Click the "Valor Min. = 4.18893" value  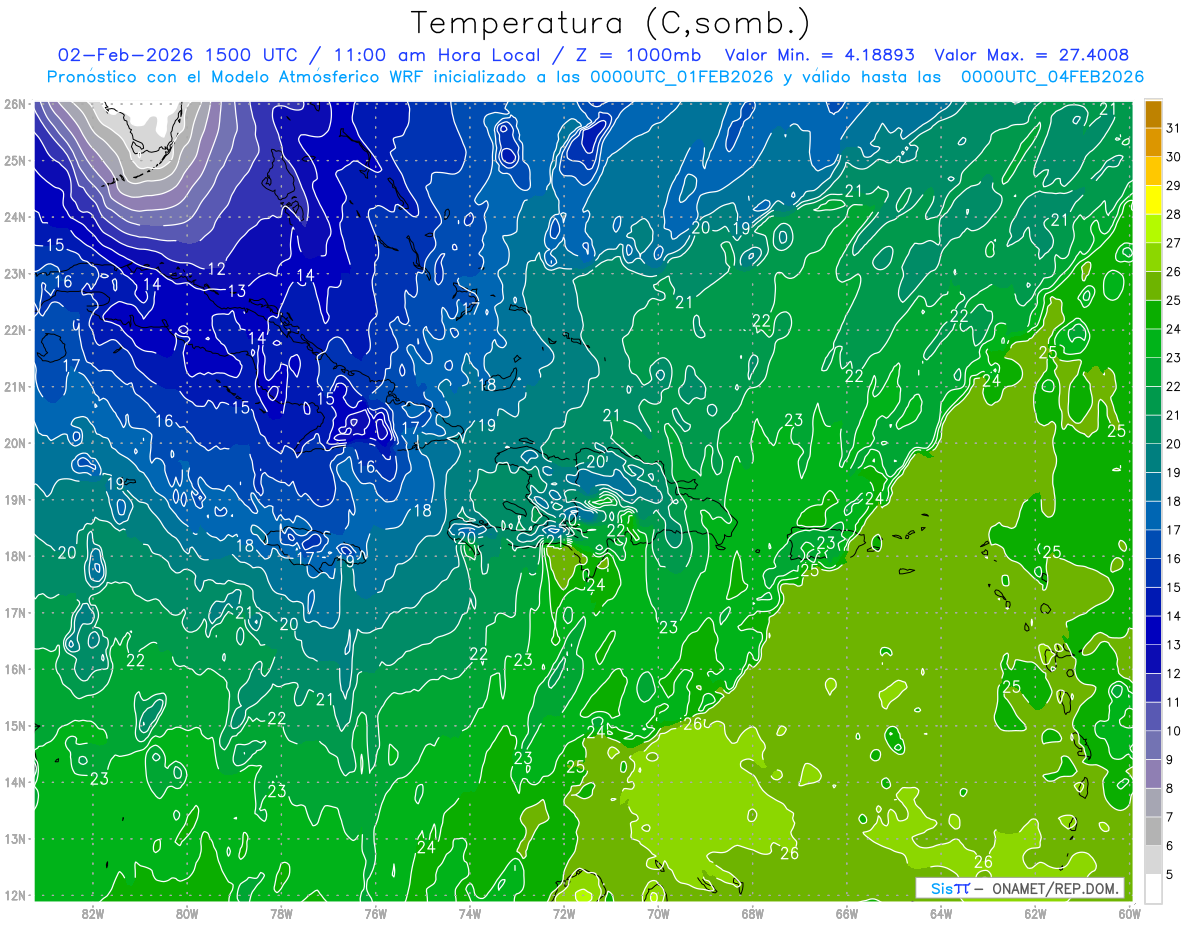[820, 55]
